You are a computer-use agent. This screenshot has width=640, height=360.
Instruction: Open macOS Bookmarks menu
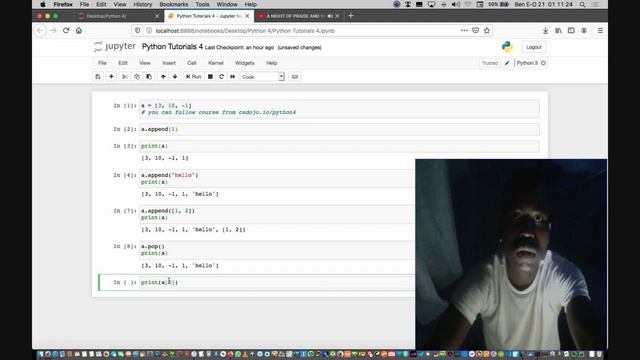(174, 4)
